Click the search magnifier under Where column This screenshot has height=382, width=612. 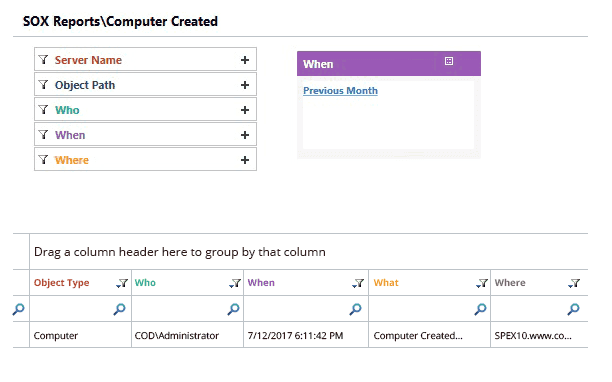[x=573, y=309]
